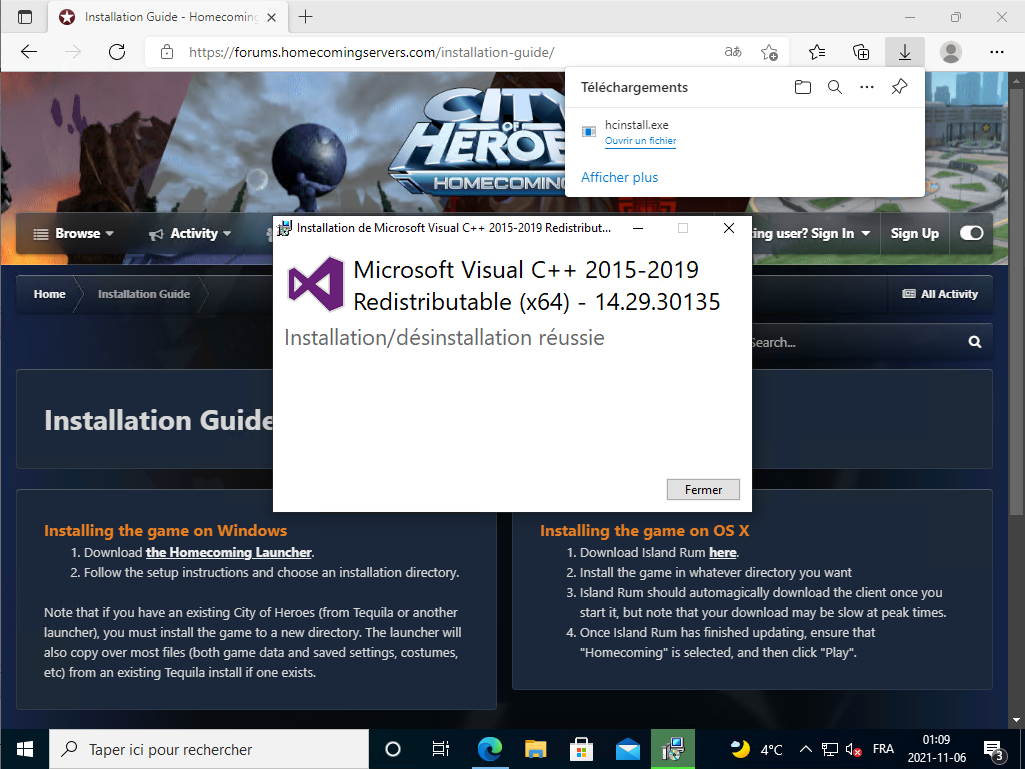Click Sign Up in forum navigation
Image resolution: width=1025 pixels, height=769 pixels.
[x=914, y=233]
